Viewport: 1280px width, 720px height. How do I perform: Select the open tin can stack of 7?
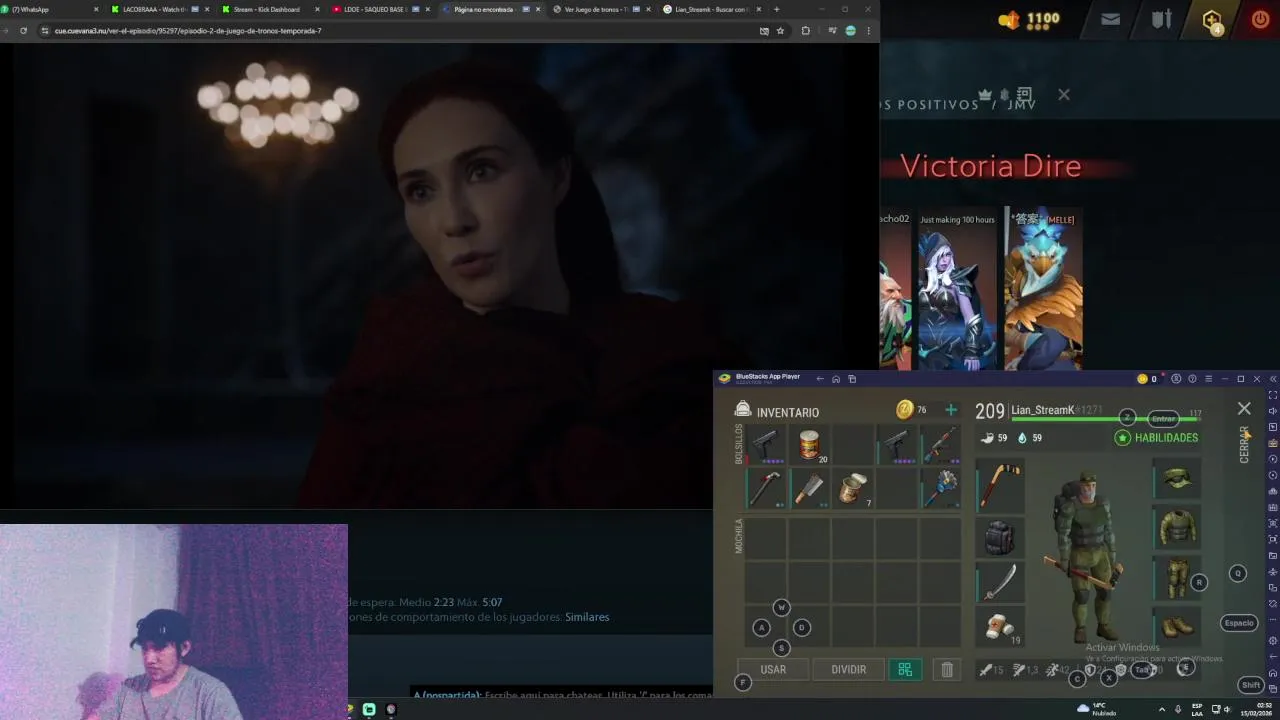853,488
